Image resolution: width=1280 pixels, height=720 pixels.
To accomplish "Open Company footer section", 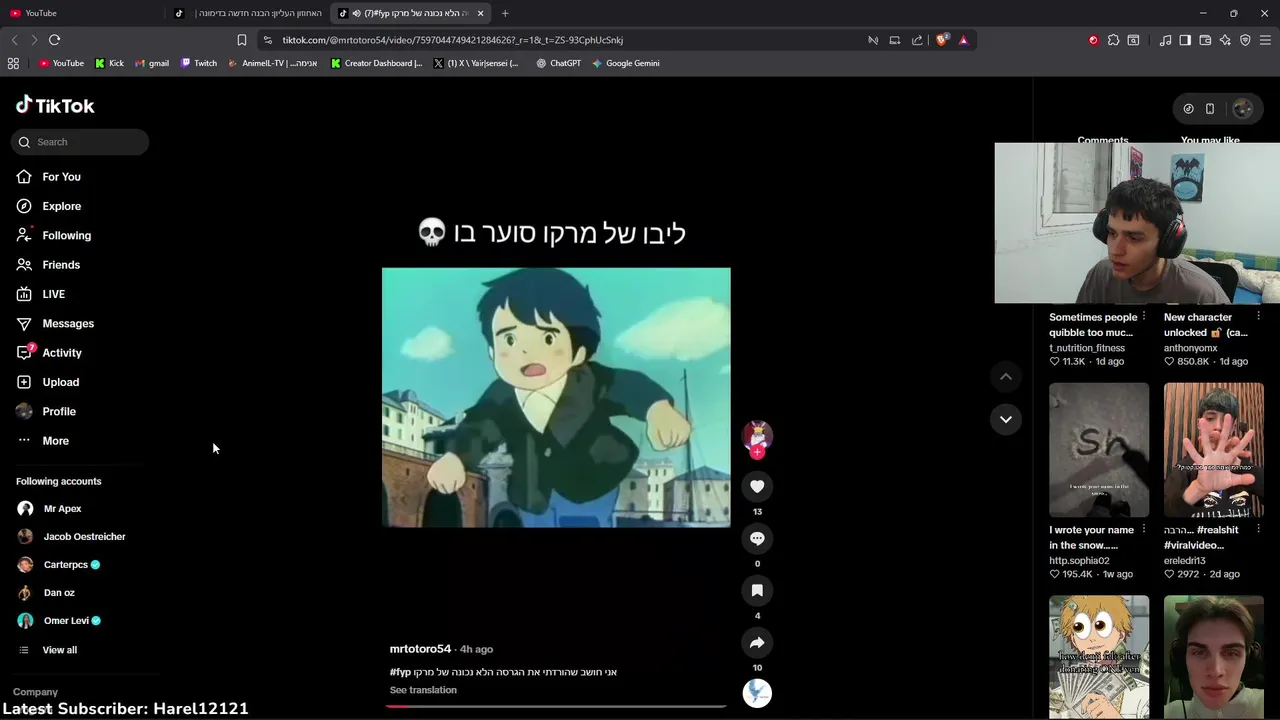I will click(35, 692).
